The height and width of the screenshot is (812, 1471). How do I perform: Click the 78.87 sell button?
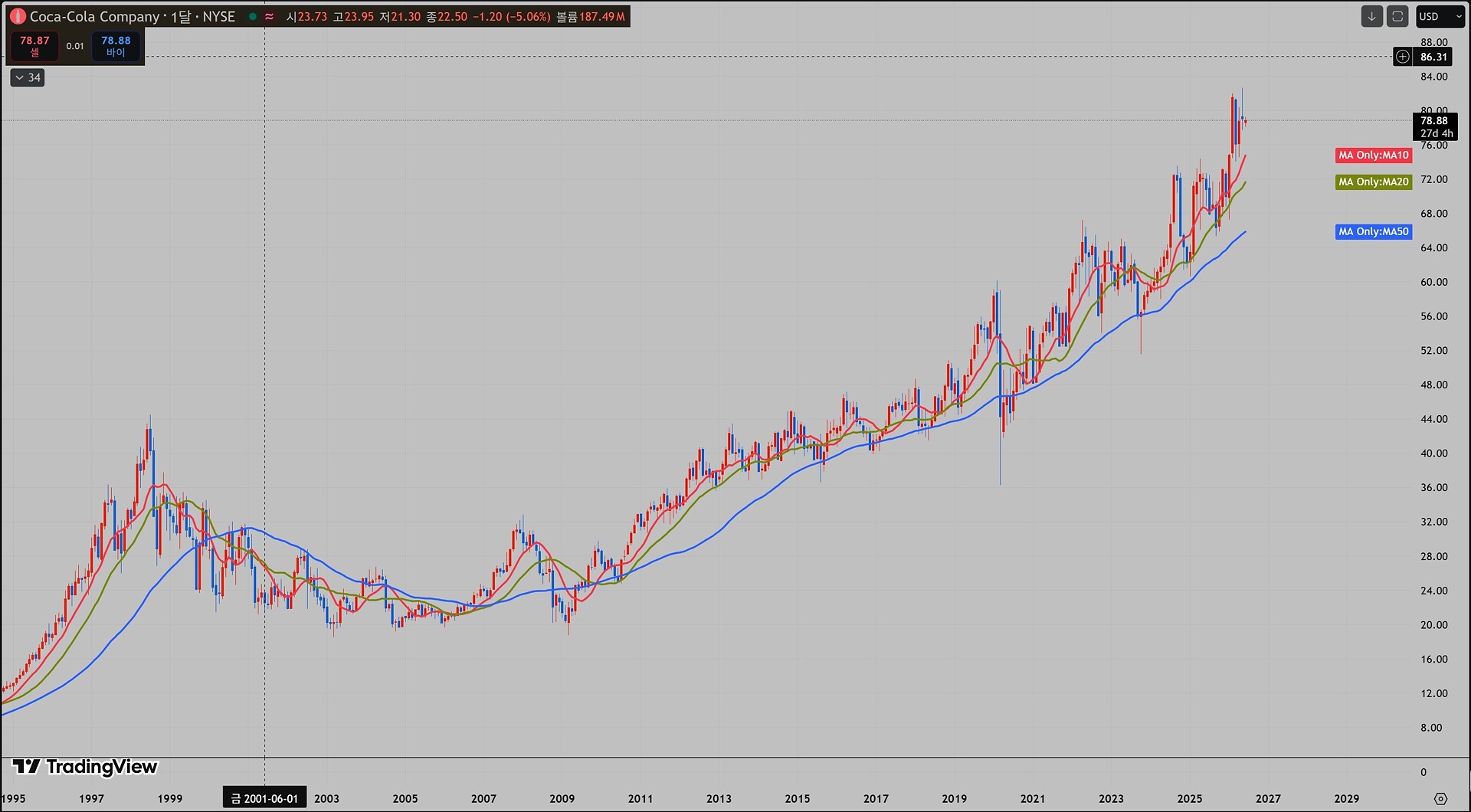click(34, 46)
